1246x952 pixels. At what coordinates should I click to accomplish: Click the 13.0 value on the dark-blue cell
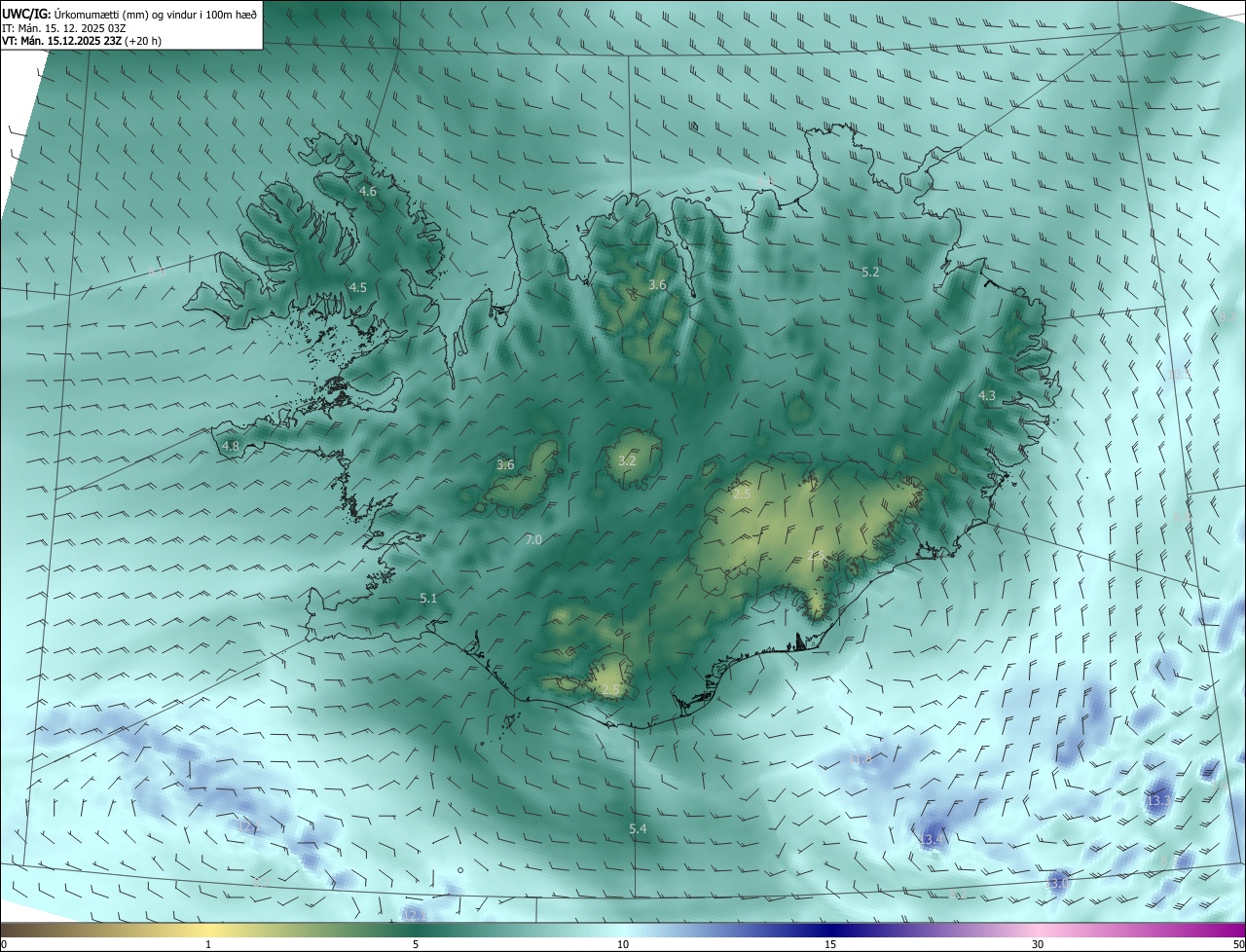(1058, 883)
